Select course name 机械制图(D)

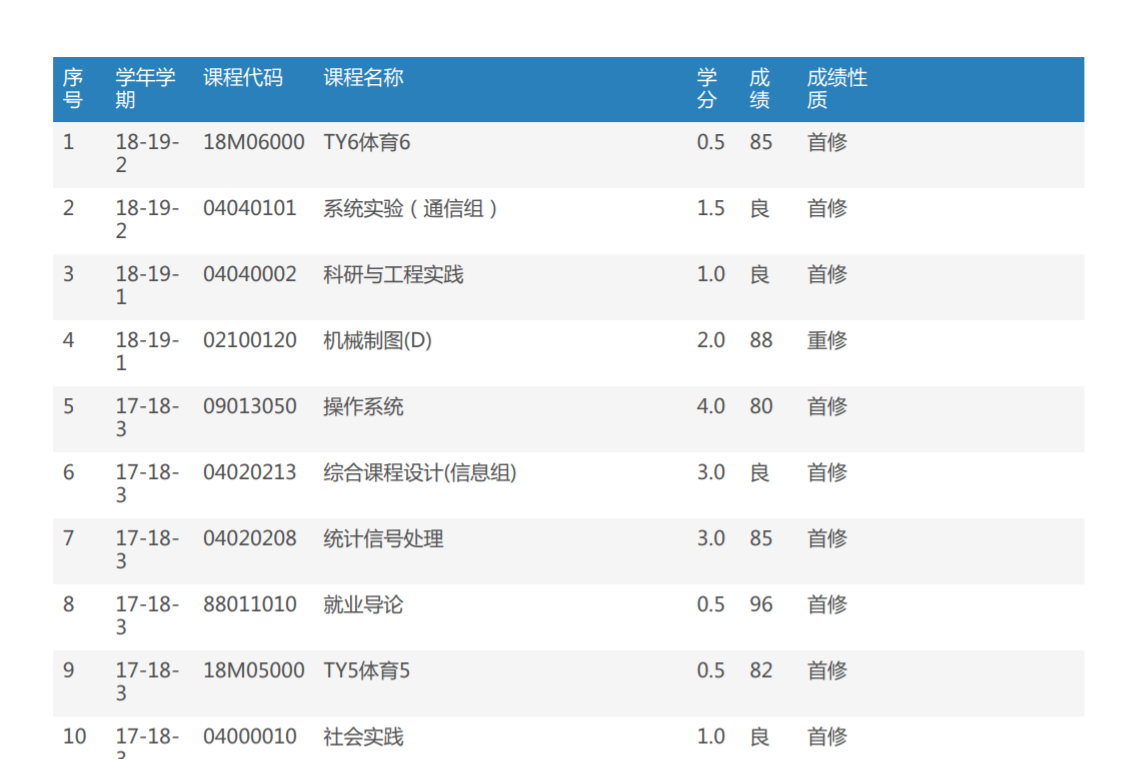coord(378,340)
